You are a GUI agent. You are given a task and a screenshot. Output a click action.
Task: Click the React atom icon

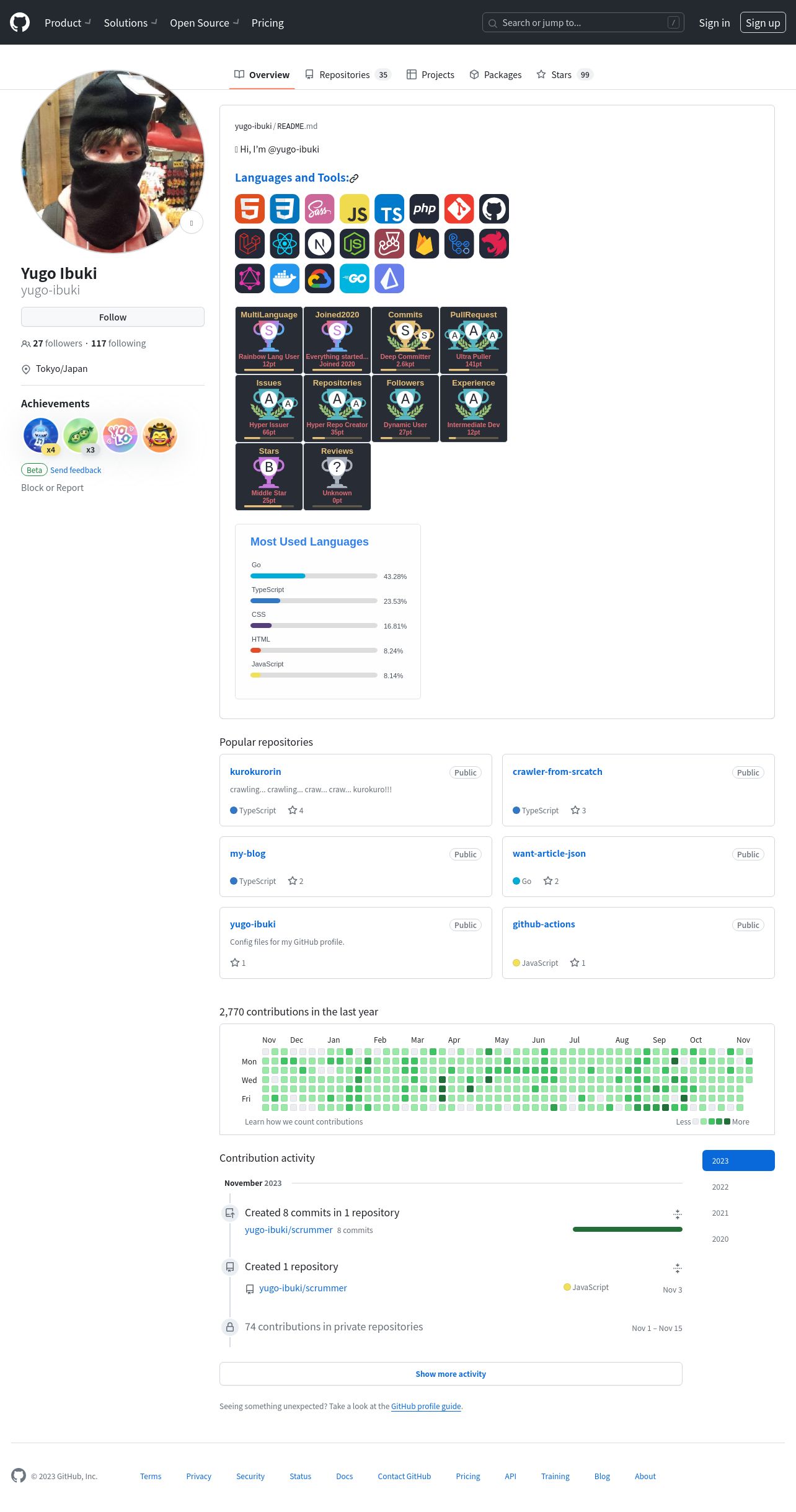[285, 244]
